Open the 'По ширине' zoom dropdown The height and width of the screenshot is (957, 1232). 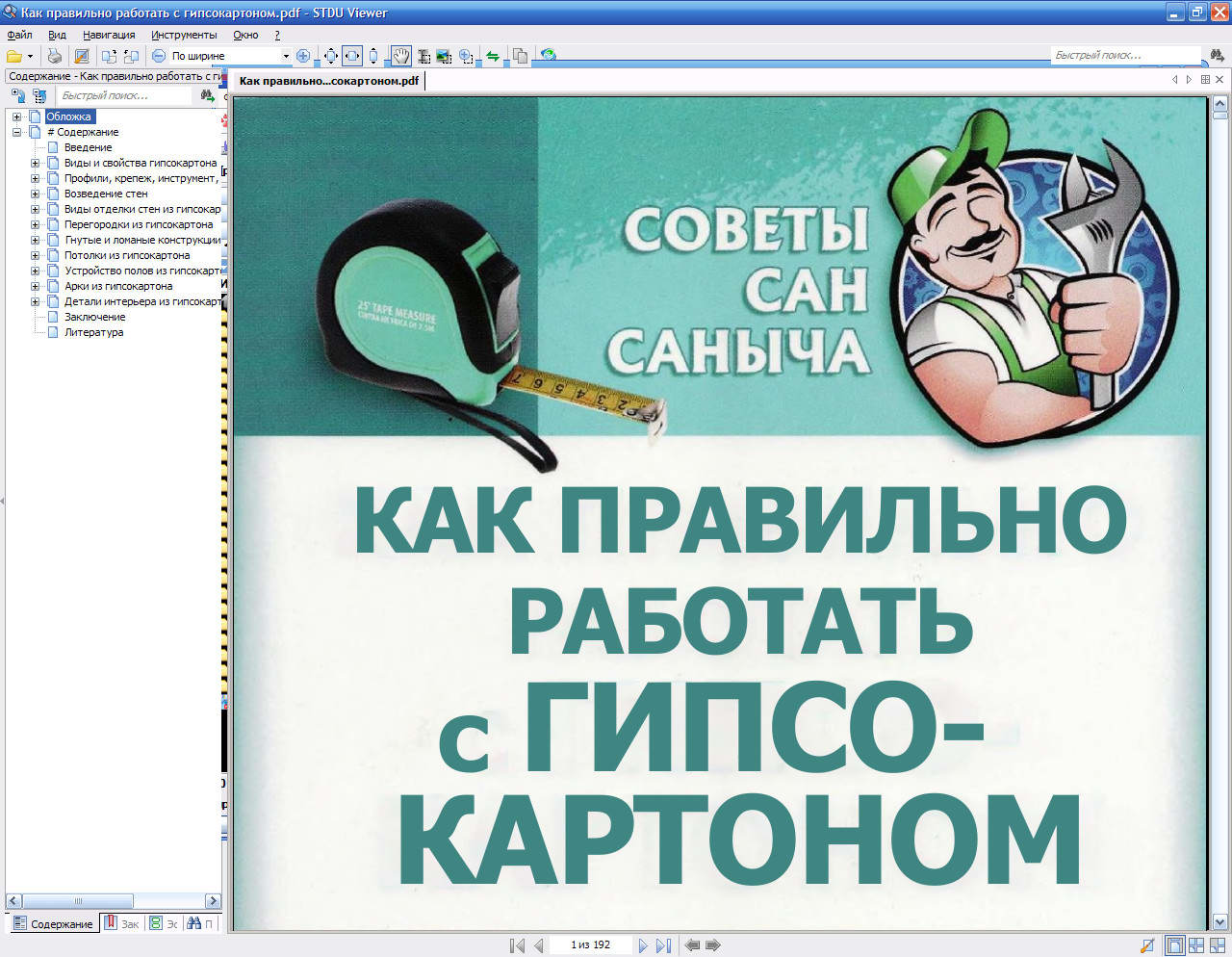286,56
